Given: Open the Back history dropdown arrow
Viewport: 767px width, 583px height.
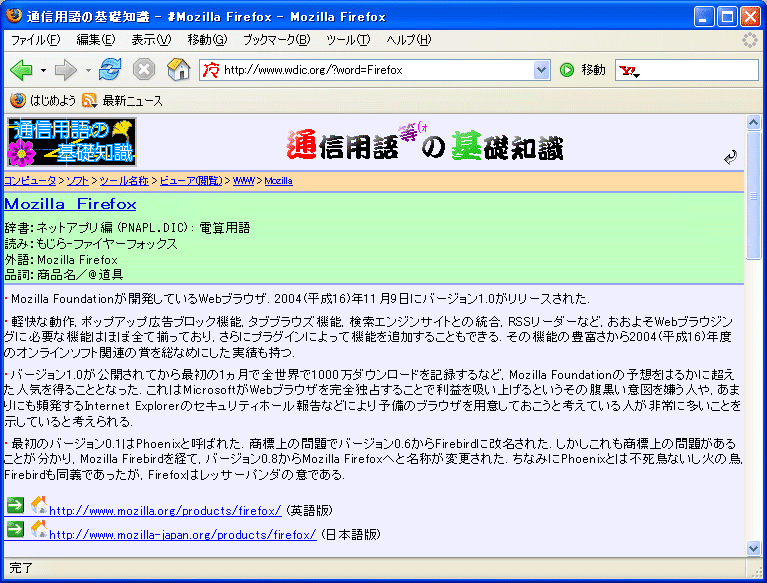Looking at the screenshot, I should click(43, 70).
